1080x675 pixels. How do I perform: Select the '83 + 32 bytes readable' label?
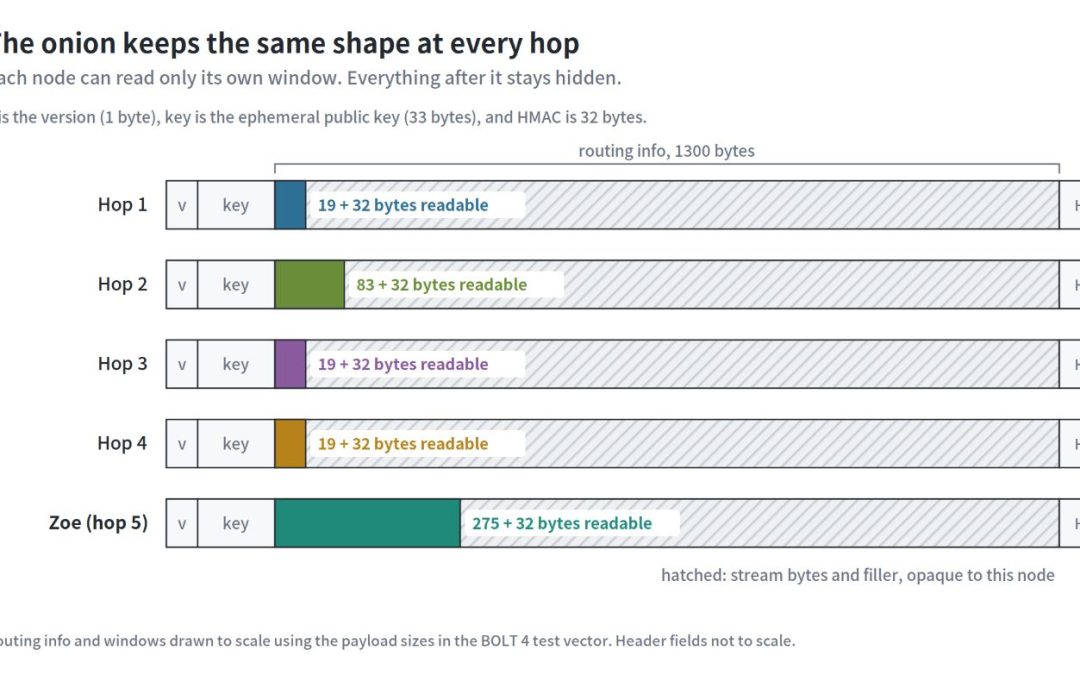click(442, 284)
